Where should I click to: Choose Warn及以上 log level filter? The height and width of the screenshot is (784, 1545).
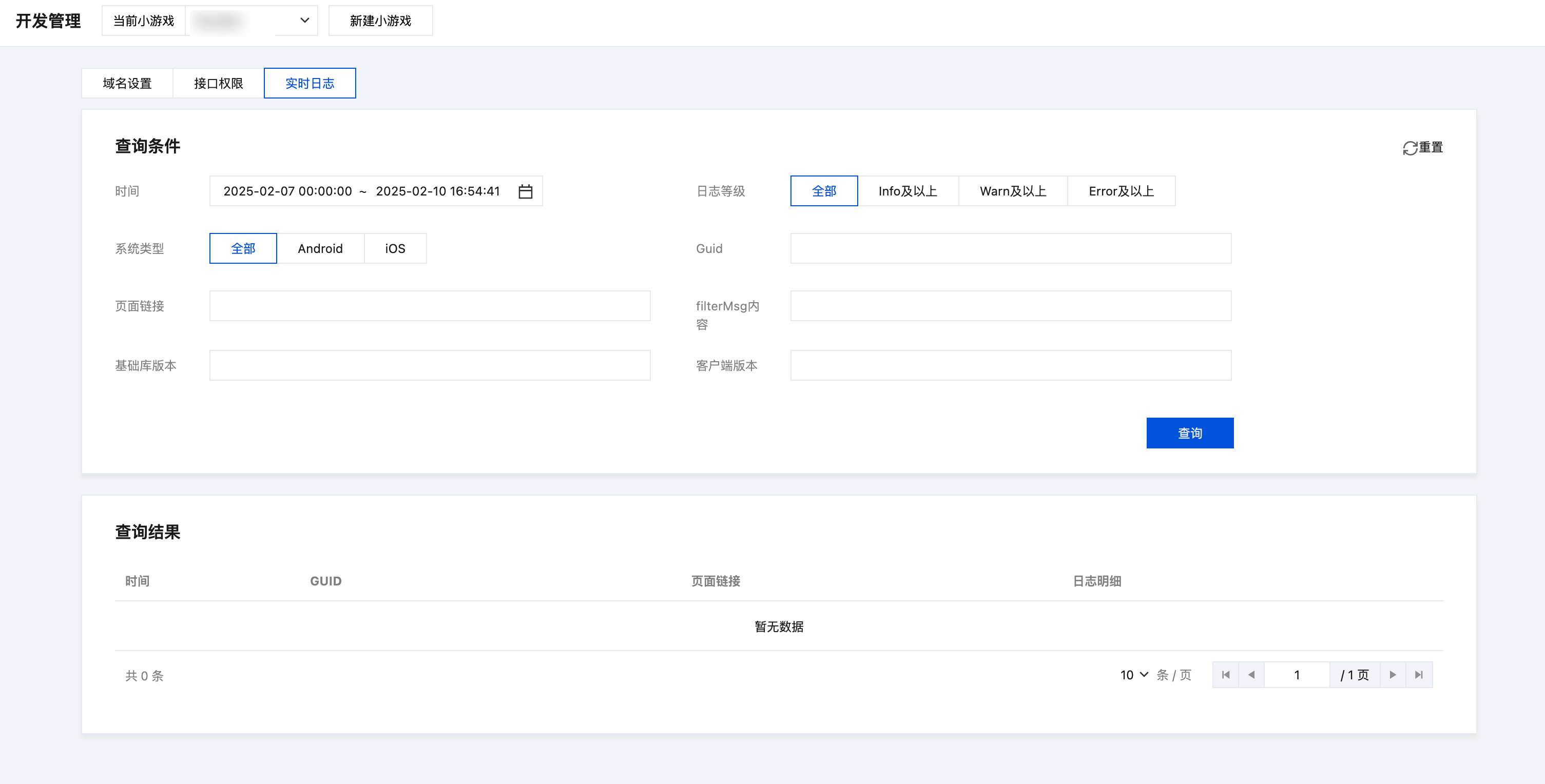(x=1012, y=191)
